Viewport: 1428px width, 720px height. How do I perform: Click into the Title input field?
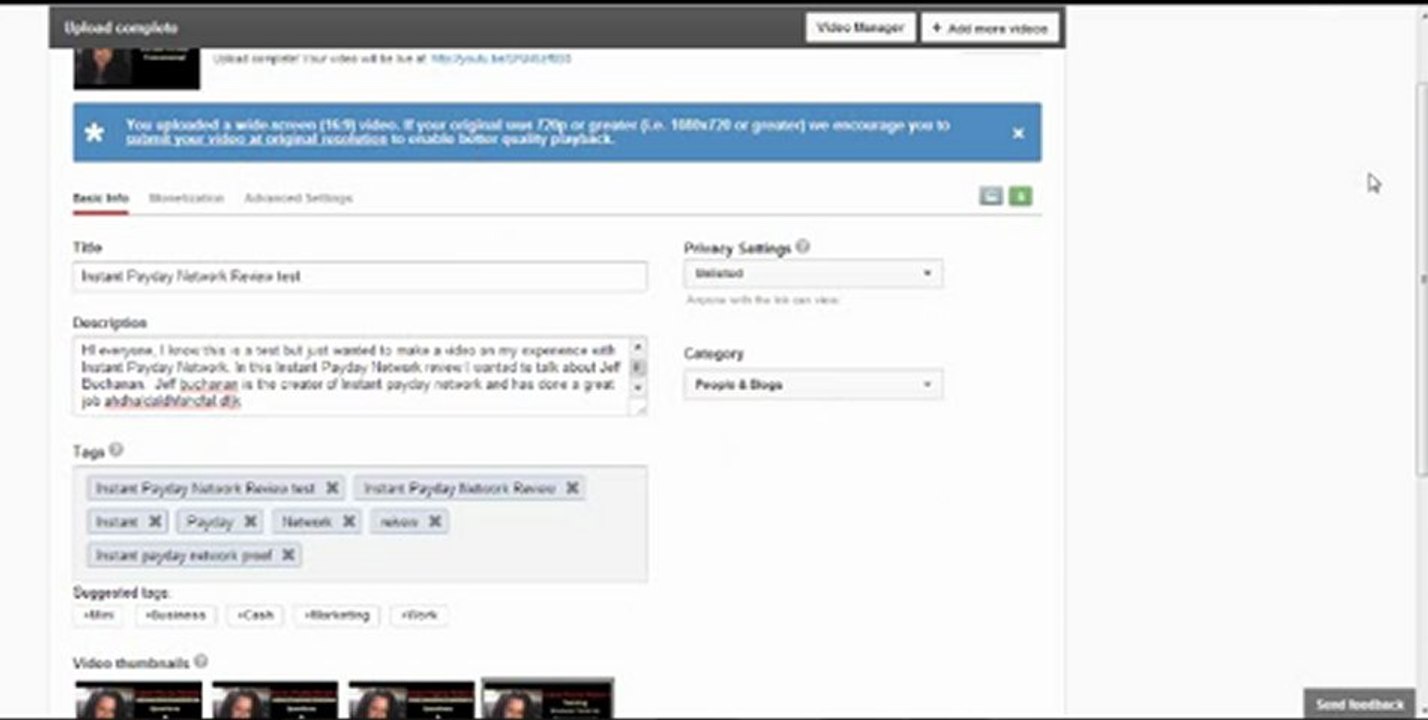coord(360,276)
